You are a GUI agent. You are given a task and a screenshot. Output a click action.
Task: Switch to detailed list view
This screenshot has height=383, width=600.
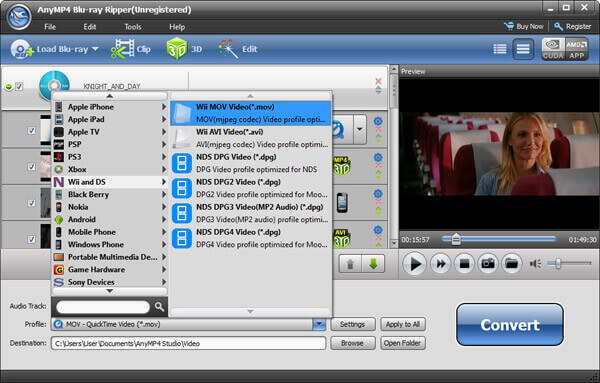click(x=500, y=49)
